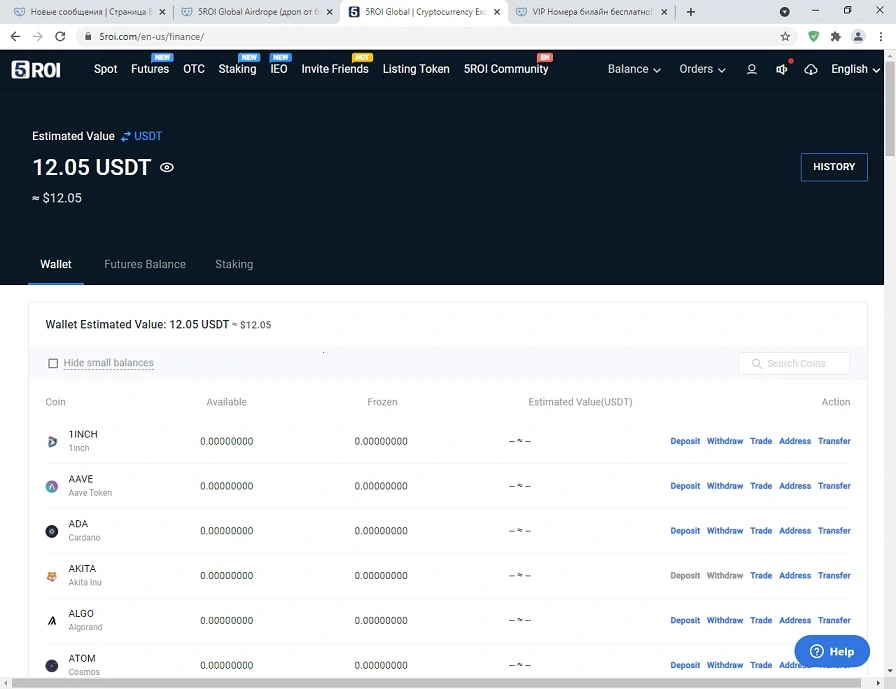Click Withdraw for ALGO
This screenshot has height=689, width=896.
coord(725,620)
